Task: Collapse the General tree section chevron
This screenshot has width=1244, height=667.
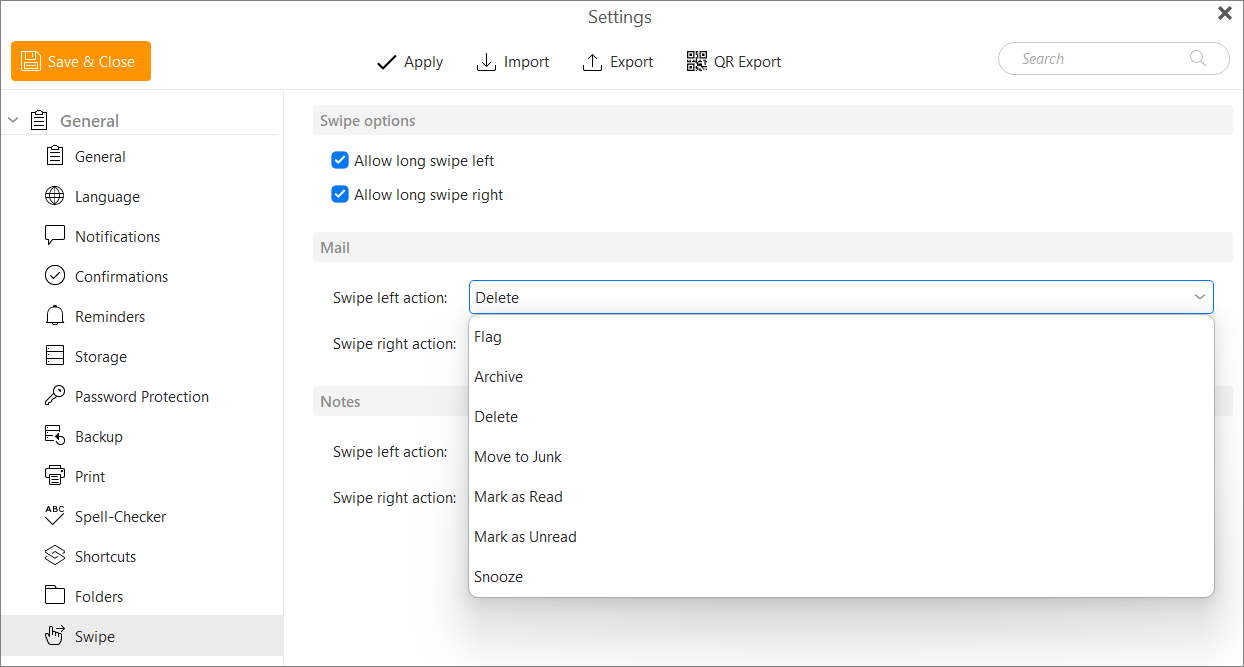Action: pyautogui.click(x=13, y=121)
